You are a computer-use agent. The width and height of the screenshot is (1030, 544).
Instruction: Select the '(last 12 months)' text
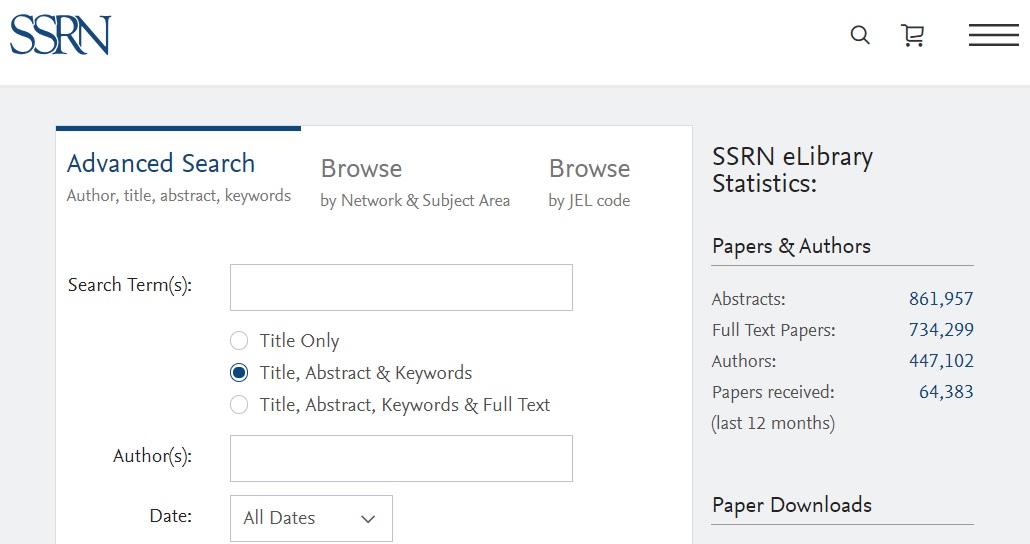[773, 423]
